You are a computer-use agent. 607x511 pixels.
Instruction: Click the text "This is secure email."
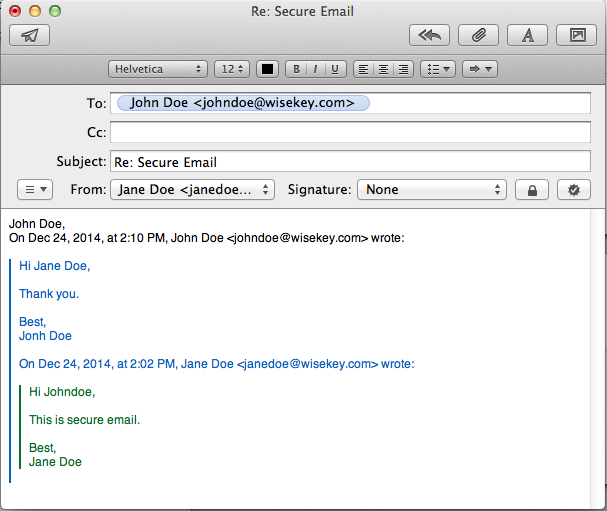coord(84,420)
